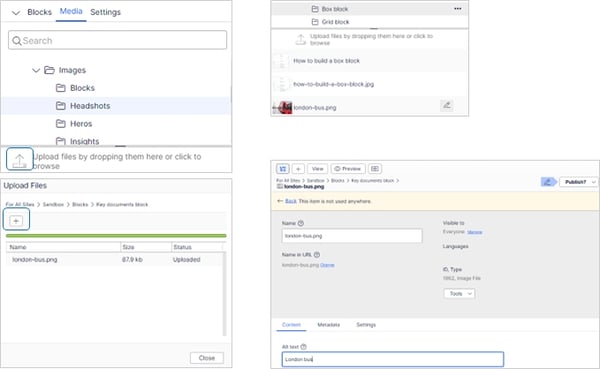600x369 pixels.
Task: Click the green upload progress bar
Action: coord(116,236)
